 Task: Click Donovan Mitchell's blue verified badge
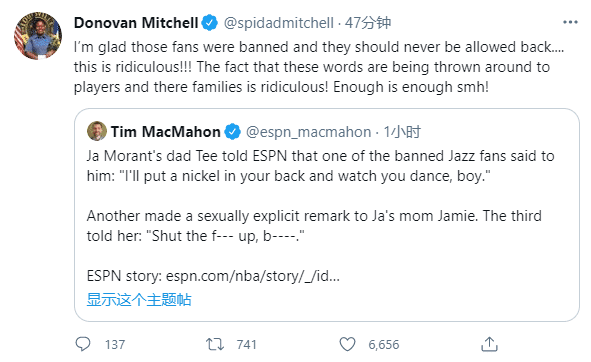(210, 23)
